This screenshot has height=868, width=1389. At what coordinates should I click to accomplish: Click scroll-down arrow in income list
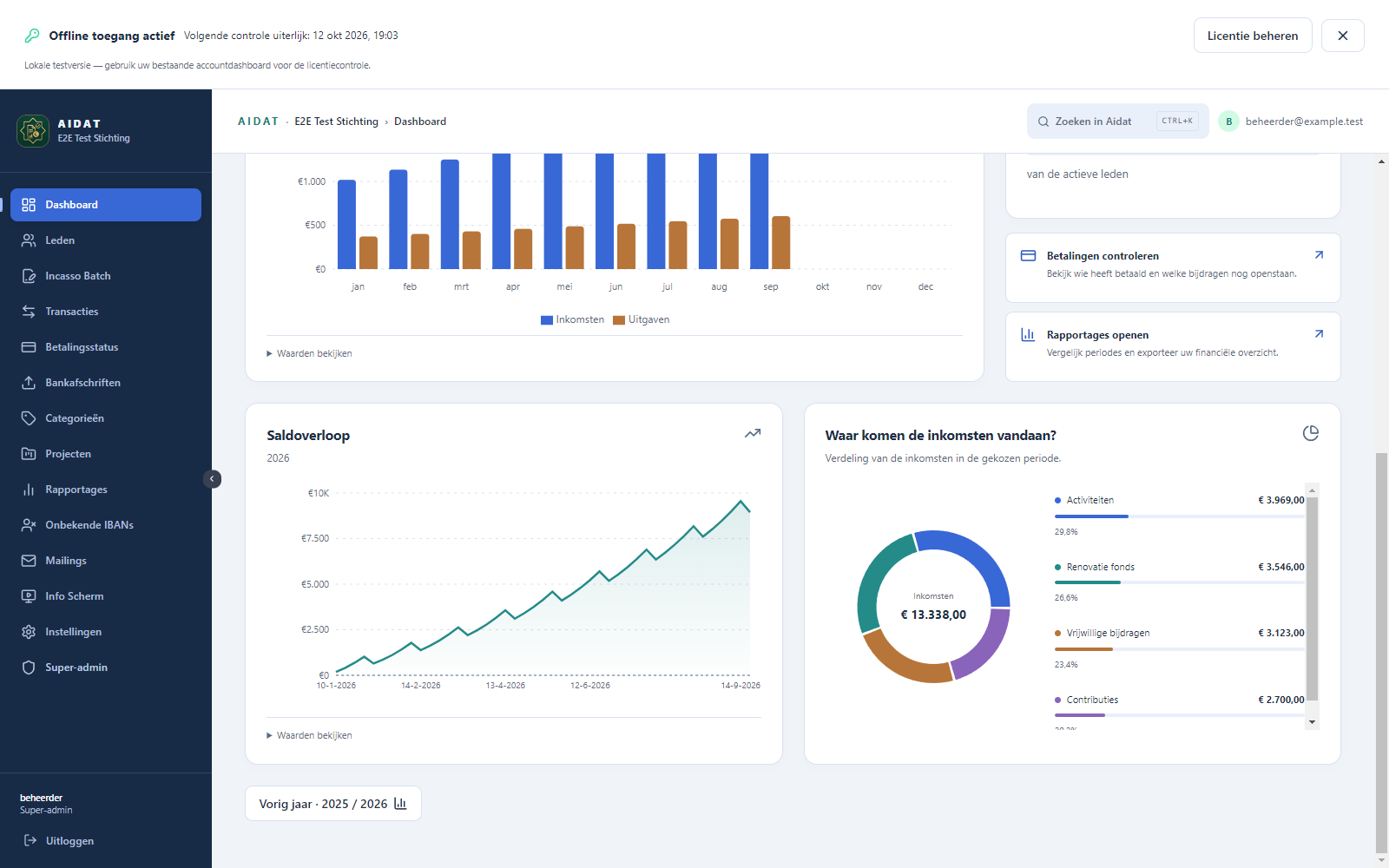pyautogui.click(x=1313, y=722)
